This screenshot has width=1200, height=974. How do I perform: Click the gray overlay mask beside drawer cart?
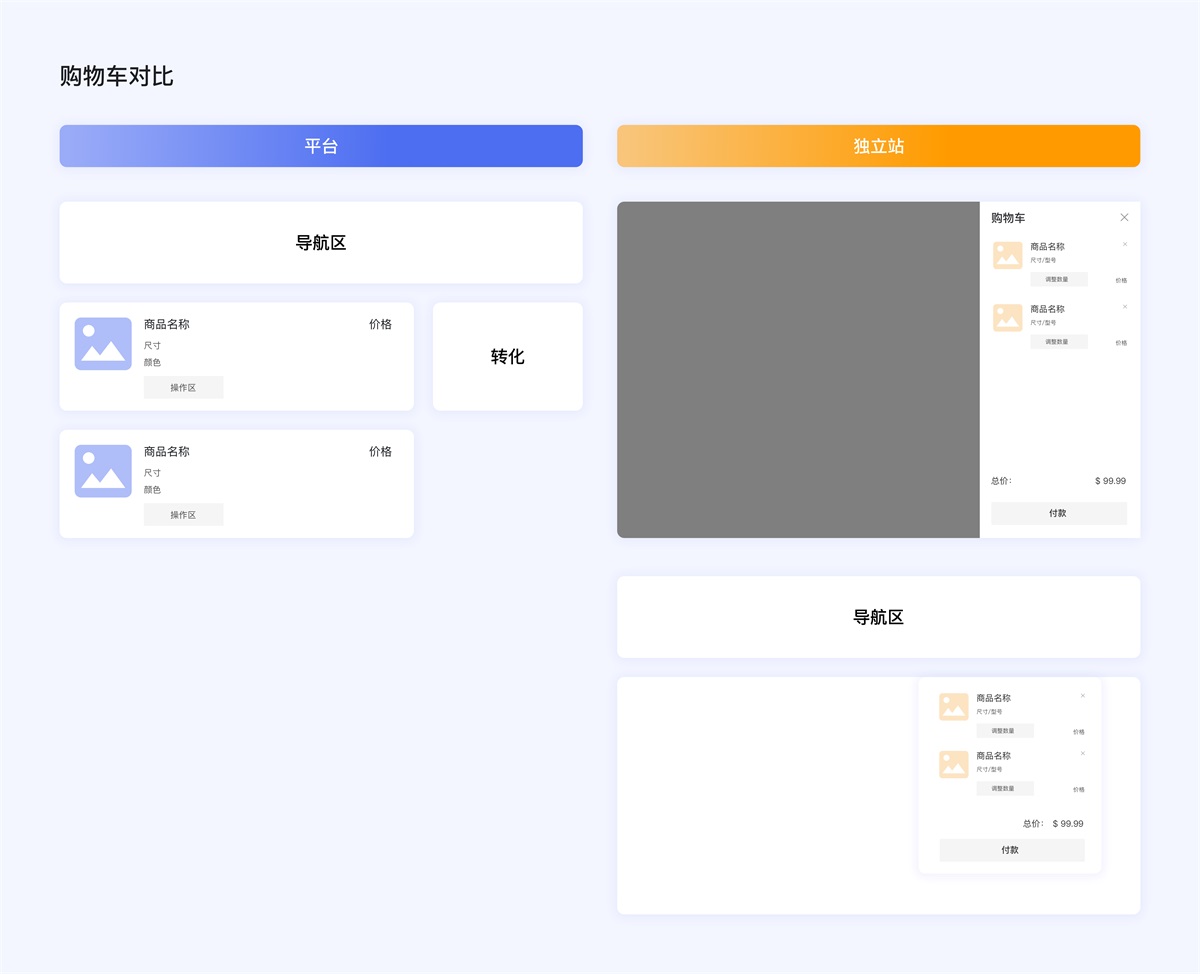pos(798,370)
